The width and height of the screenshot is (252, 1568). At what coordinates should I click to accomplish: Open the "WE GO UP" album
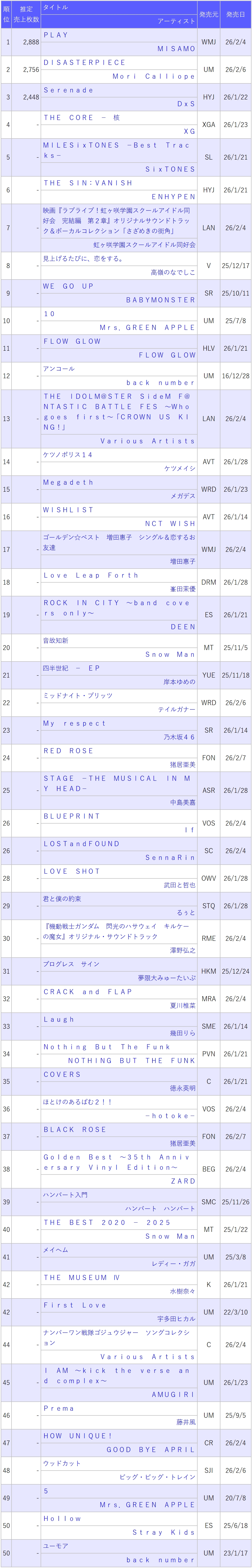pos(69,286)
